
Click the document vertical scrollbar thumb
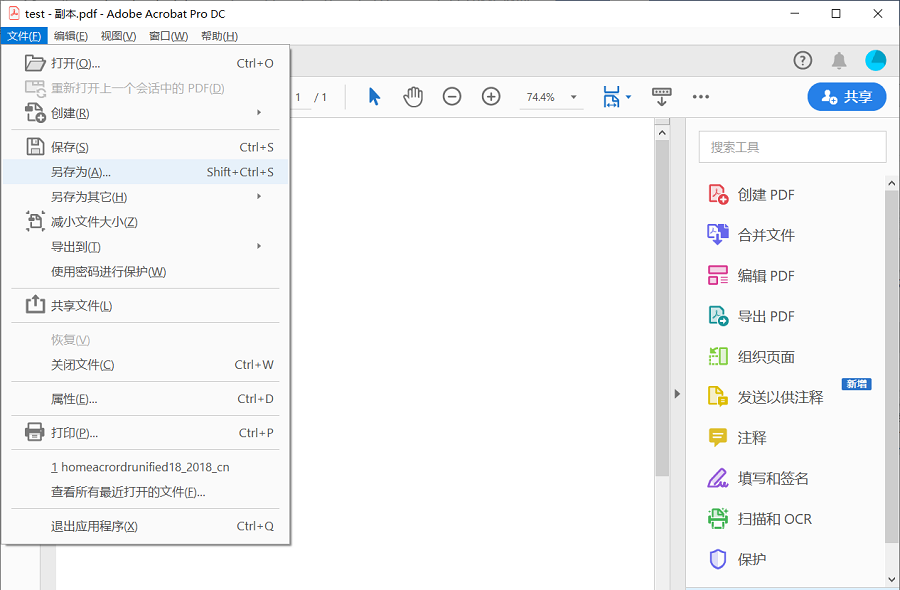click(662, 308)
